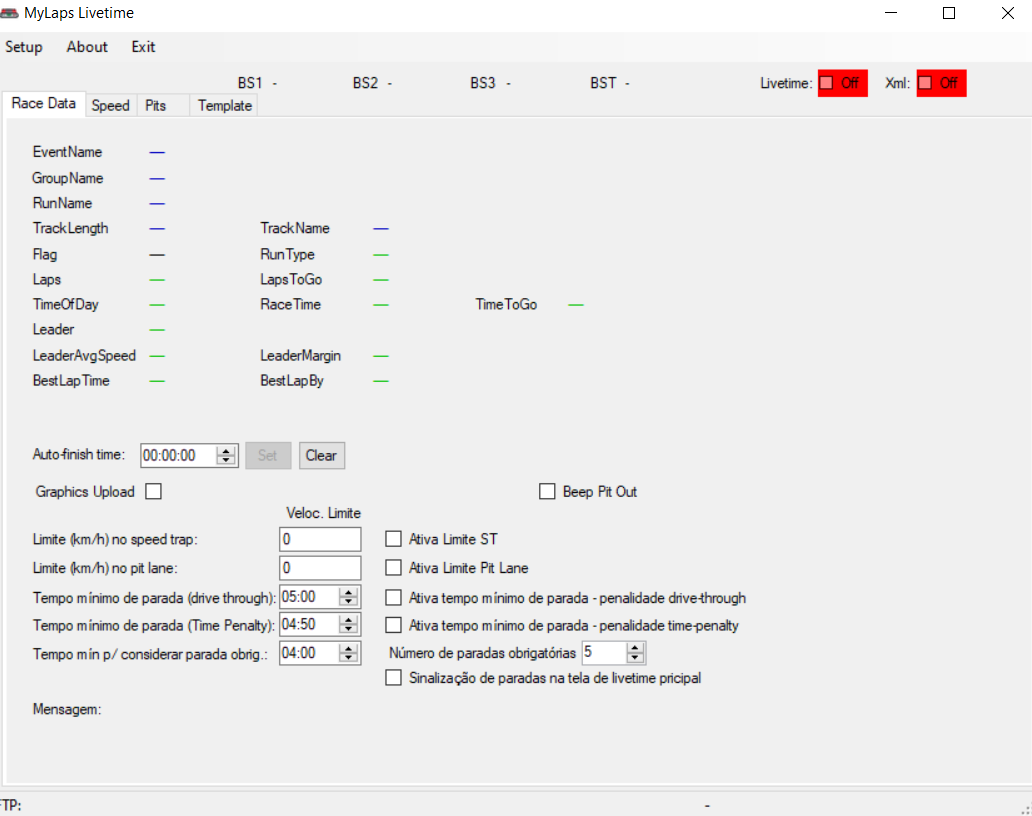Screen dimensions: 1032x816
Task: Click the EventName label
Action: 67,152
